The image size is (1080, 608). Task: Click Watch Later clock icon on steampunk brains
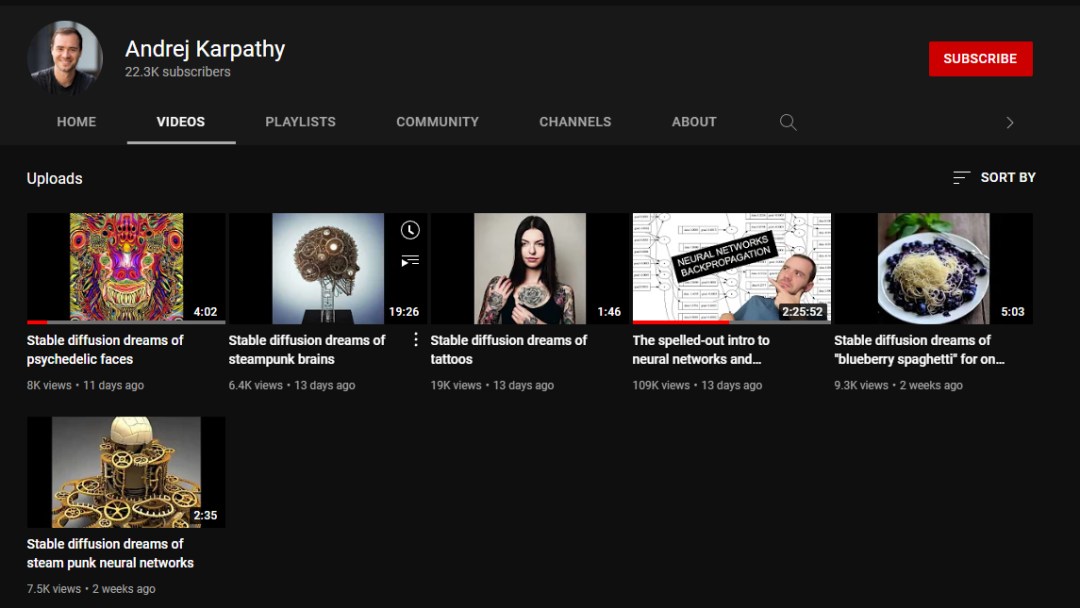410,230
